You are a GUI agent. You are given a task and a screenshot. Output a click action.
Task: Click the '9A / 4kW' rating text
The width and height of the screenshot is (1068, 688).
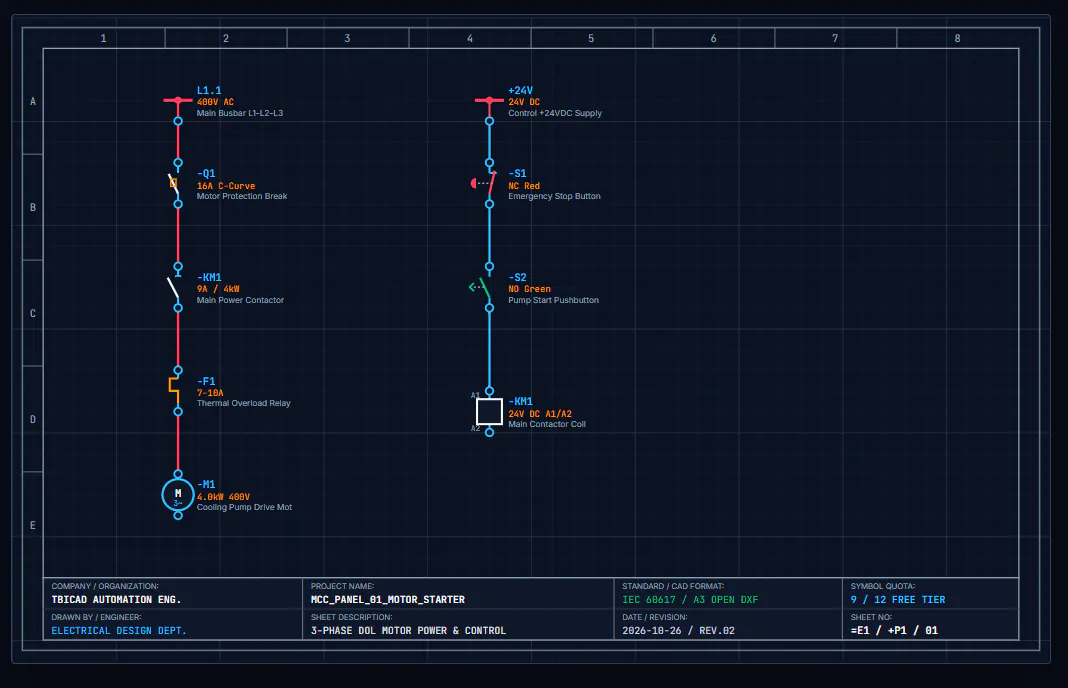point(218,289)
